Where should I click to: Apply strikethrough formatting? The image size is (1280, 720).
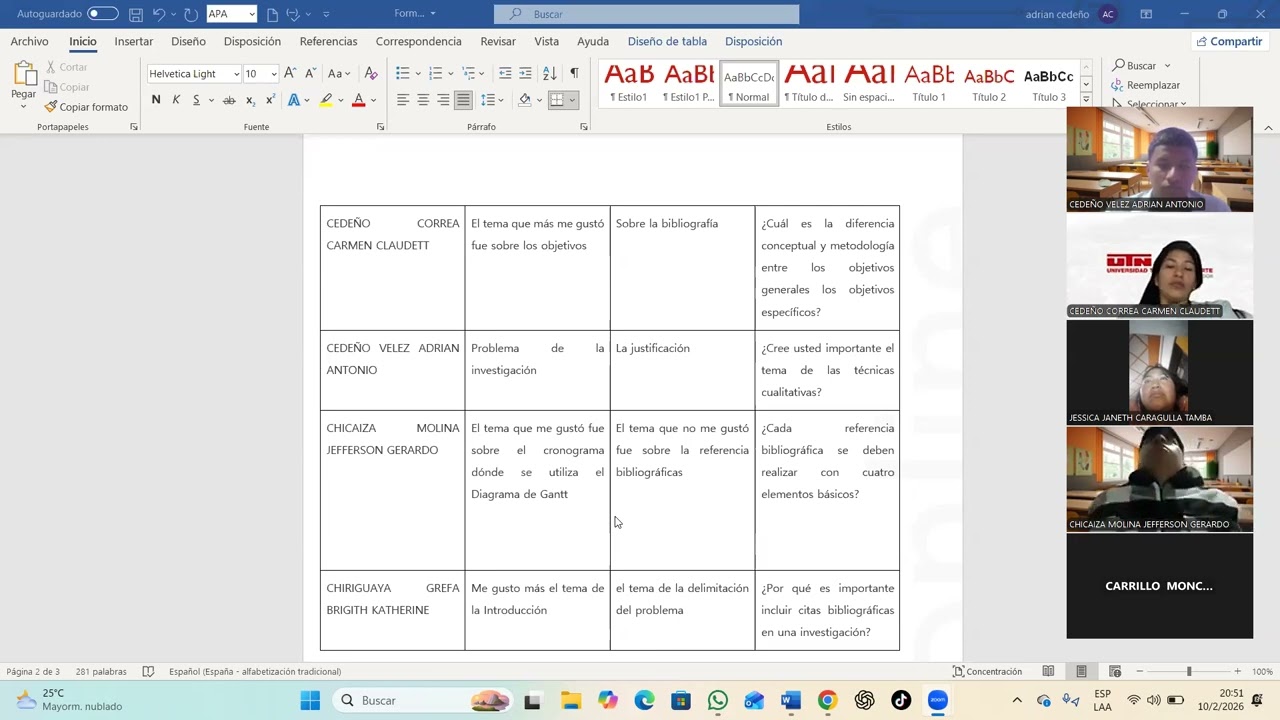[x=229, y=100]
